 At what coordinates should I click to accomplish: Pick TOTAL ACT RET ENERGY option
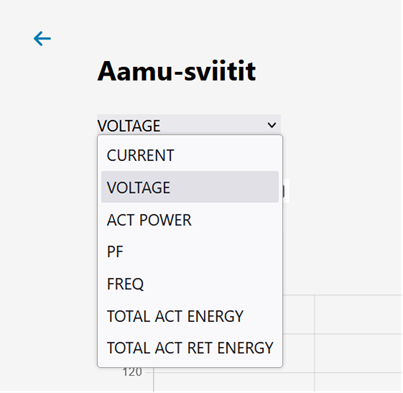coord(190,348)
